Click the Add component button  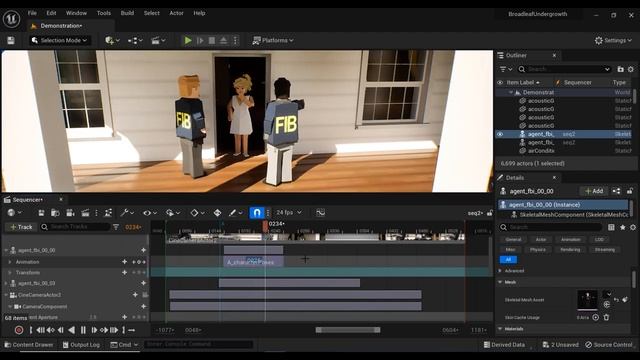594,191
